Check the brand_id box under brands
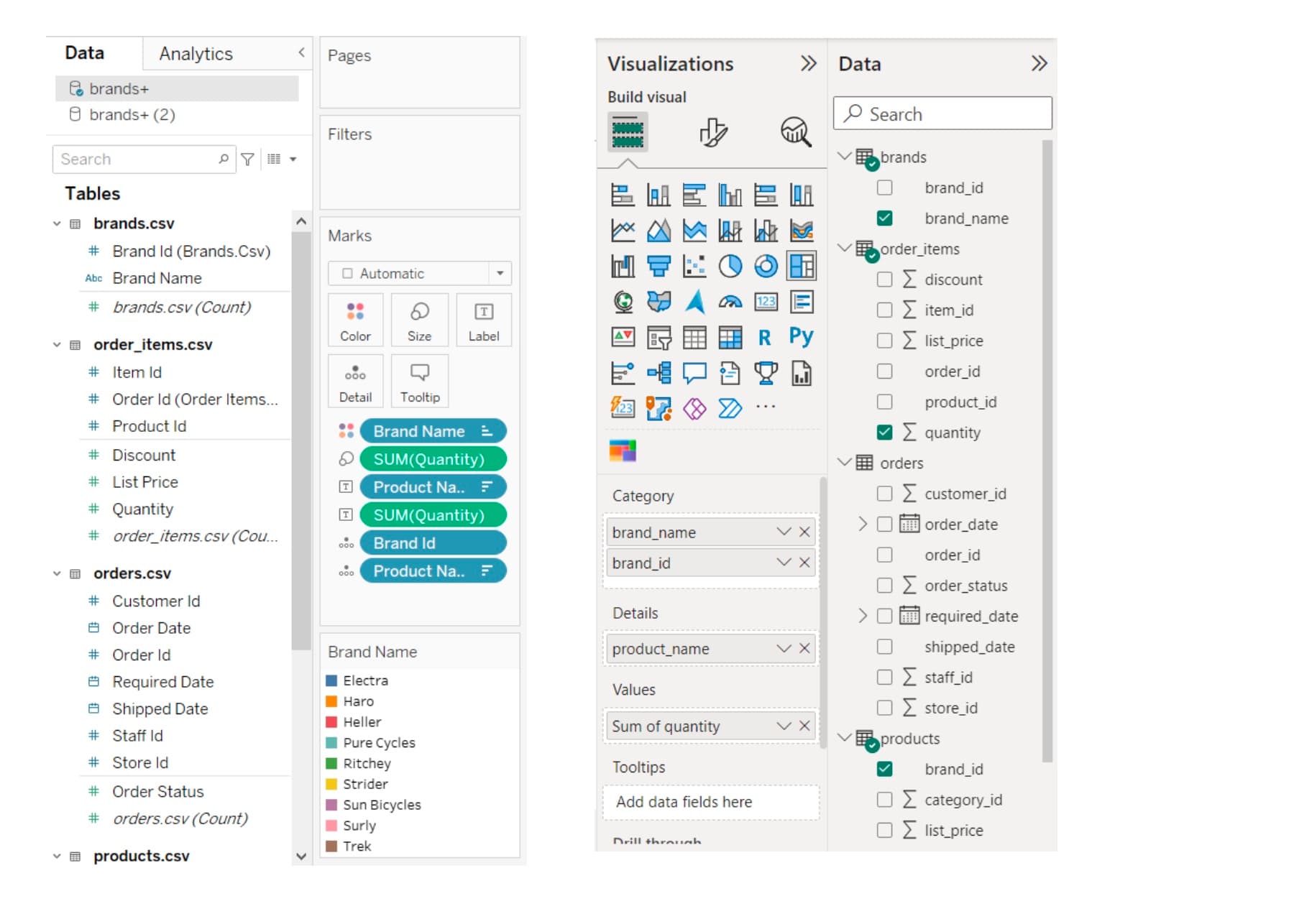 tap(885, 188)
